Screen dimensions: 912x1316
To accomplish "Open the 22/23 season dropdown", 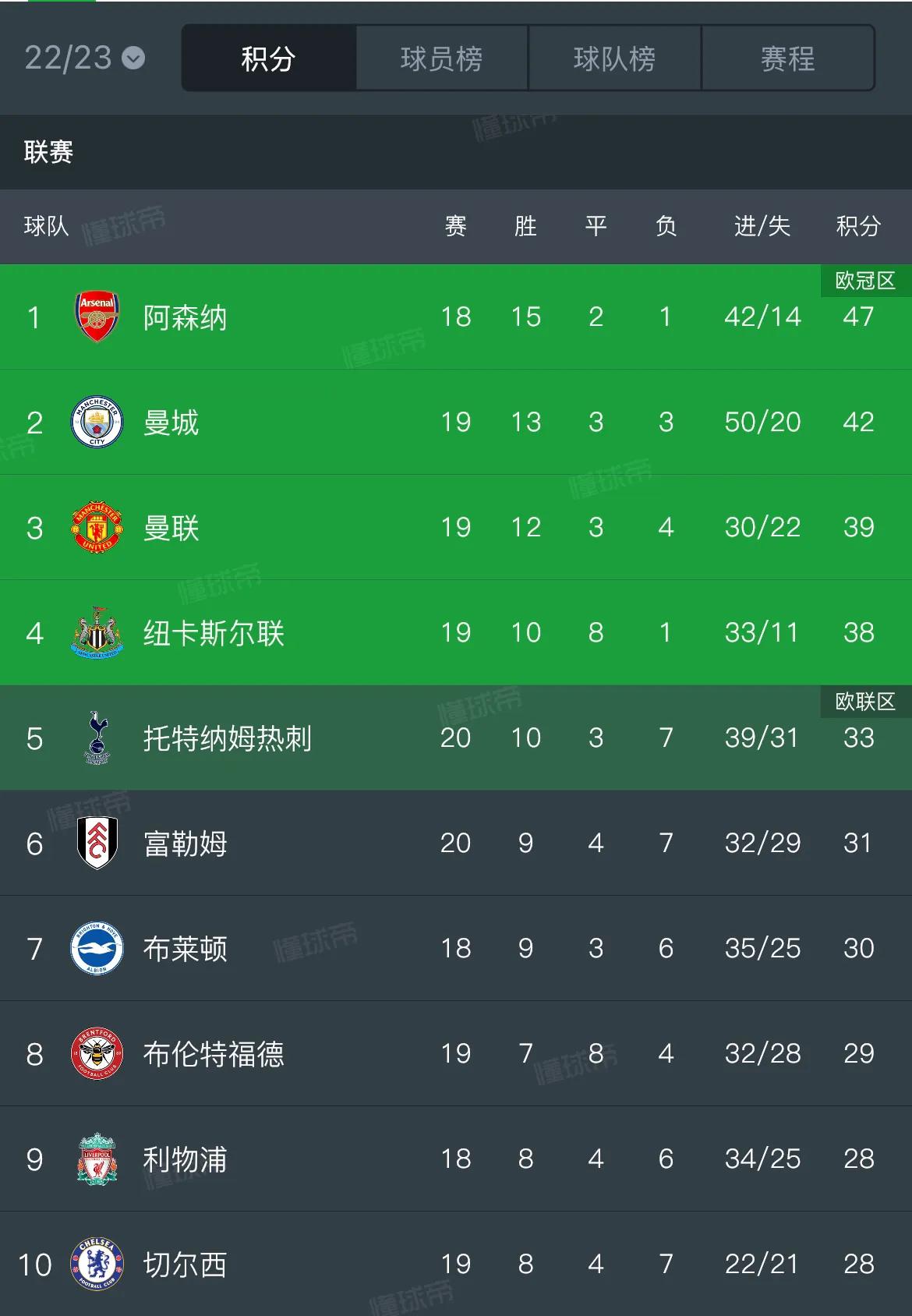I will (84, 58).
